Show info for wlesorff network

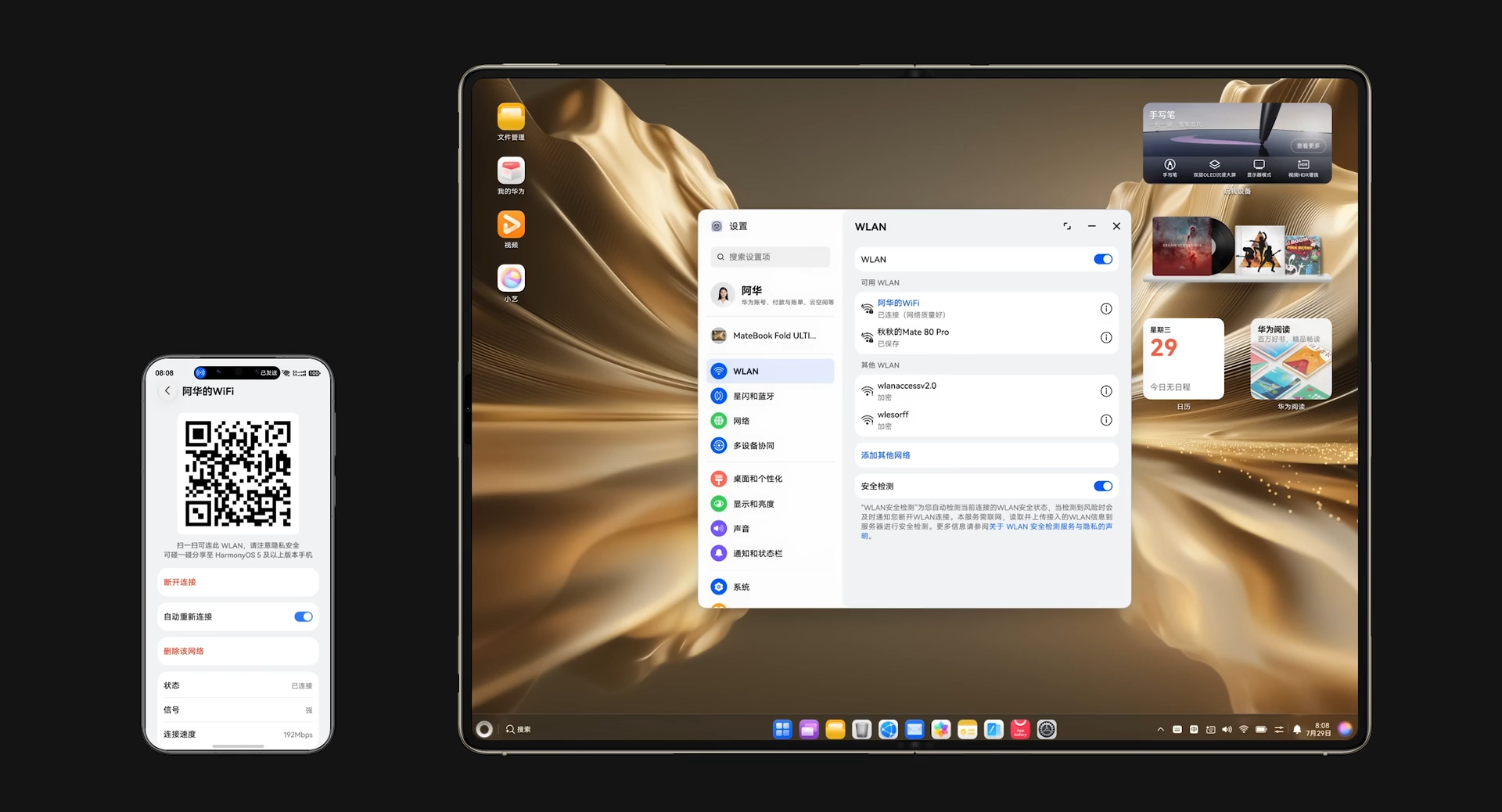pyautogui.click(x=1106, y=420)
